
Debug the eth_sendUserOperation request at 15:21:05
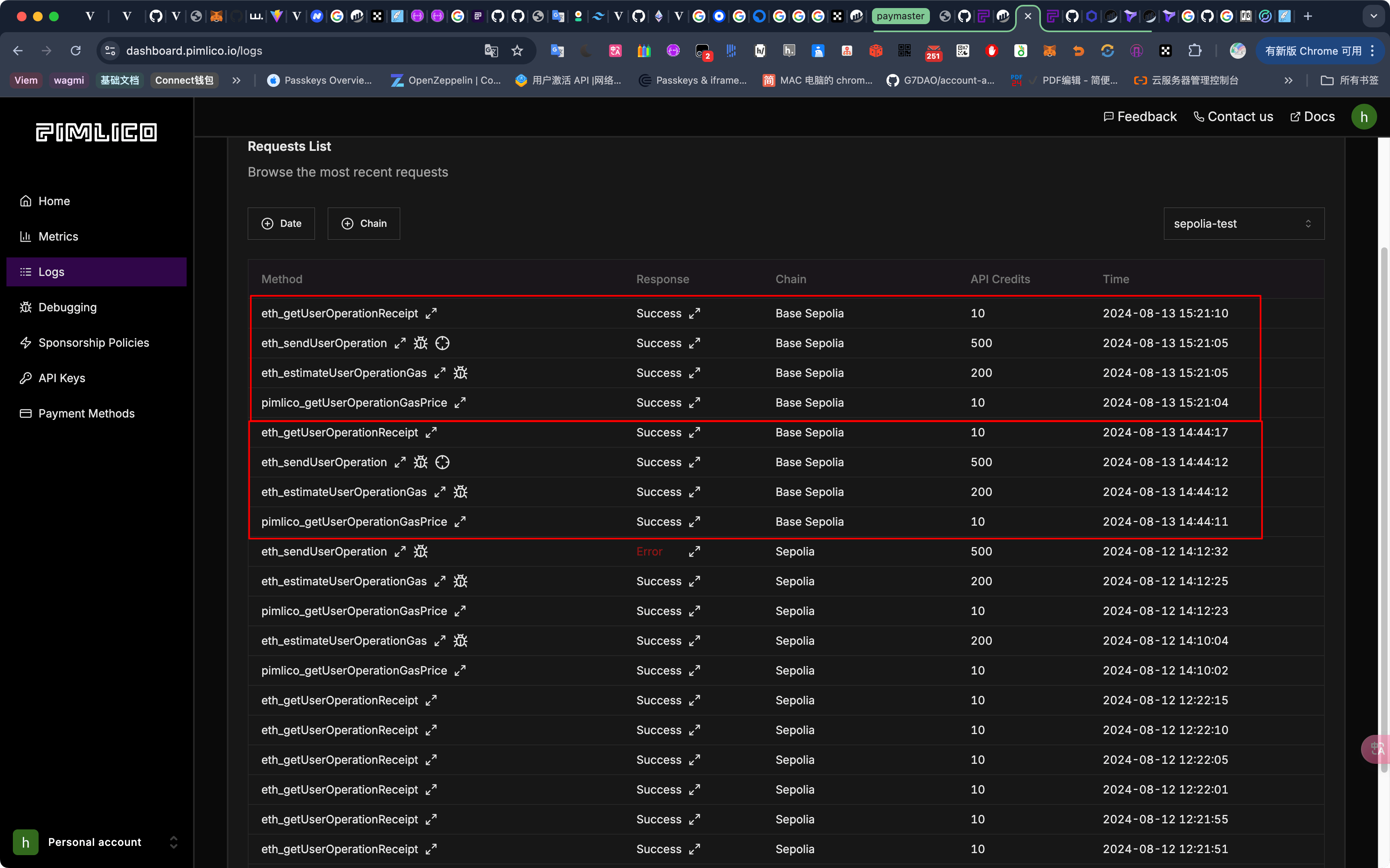pyautogui.click(x=421, y=343)
